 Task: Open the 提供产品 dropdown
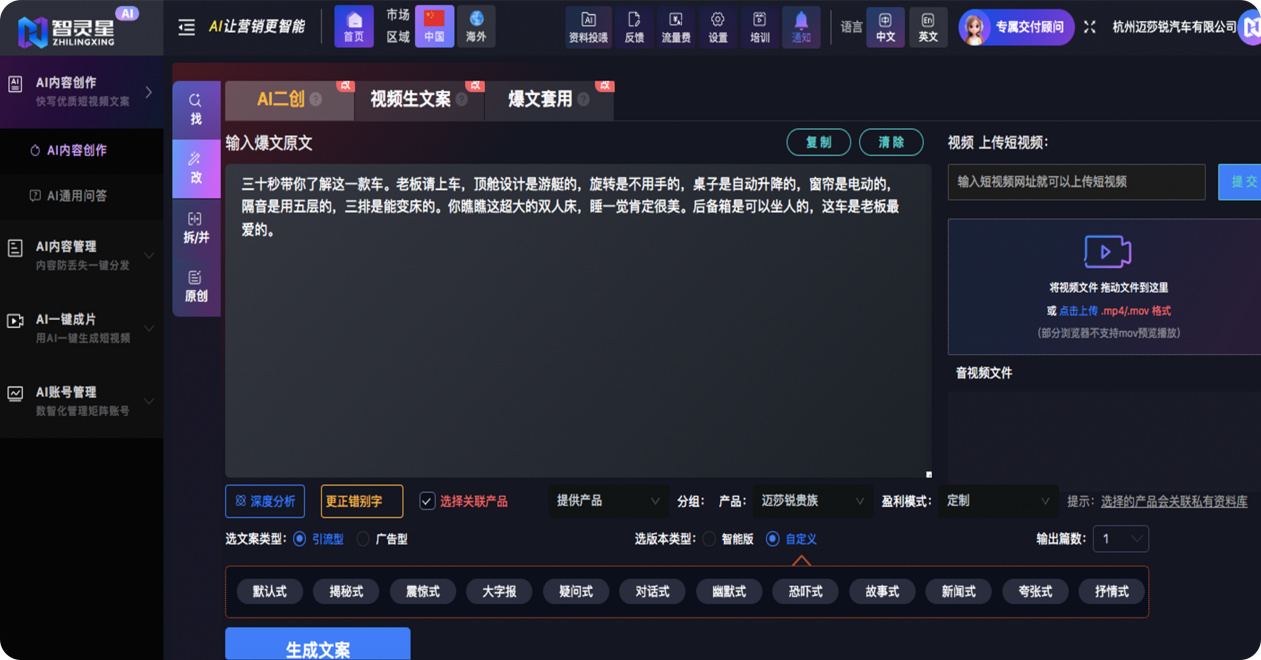606,501
